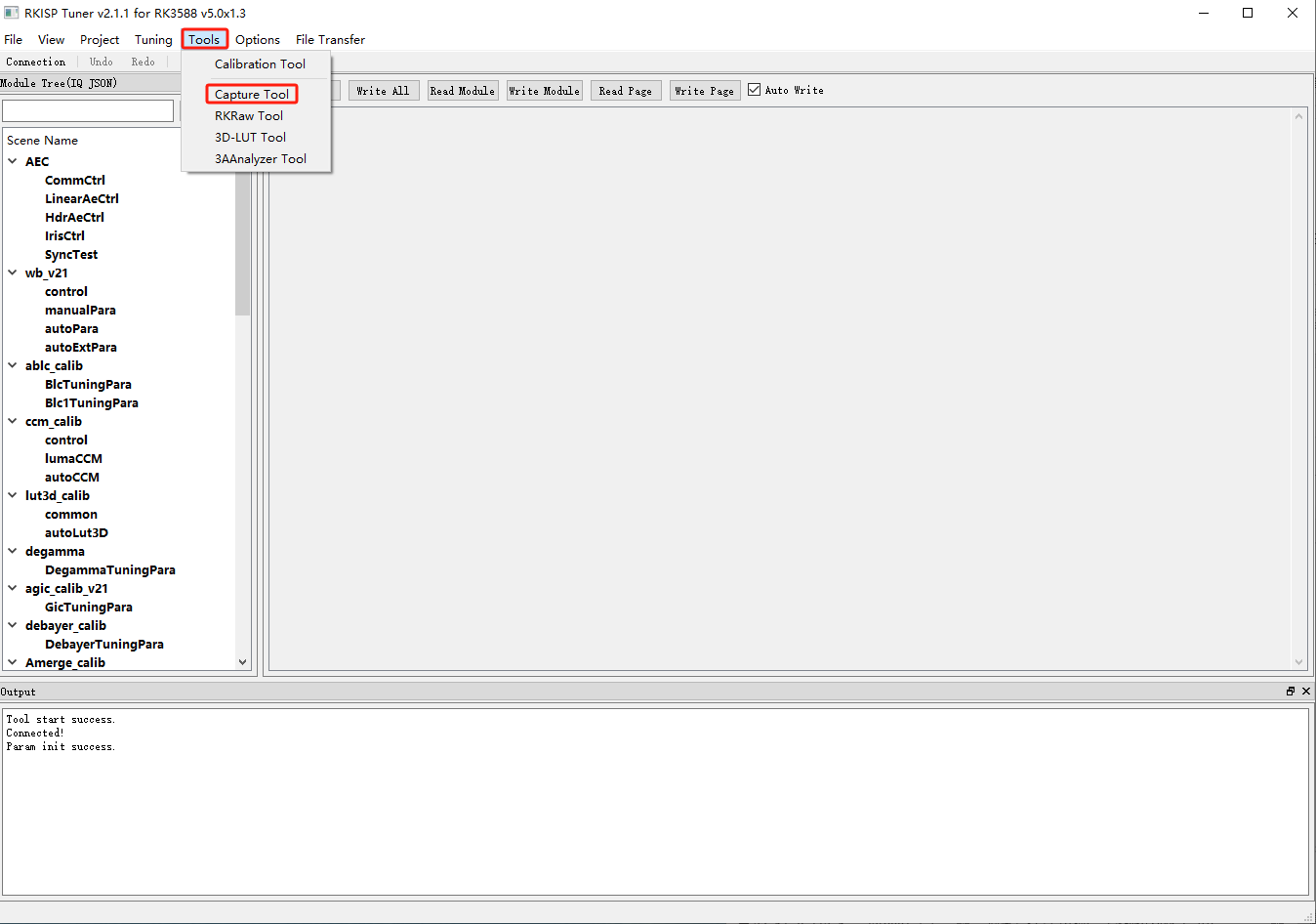Select the autoPara item
The image size is (1316, 924).
(71, 329)
